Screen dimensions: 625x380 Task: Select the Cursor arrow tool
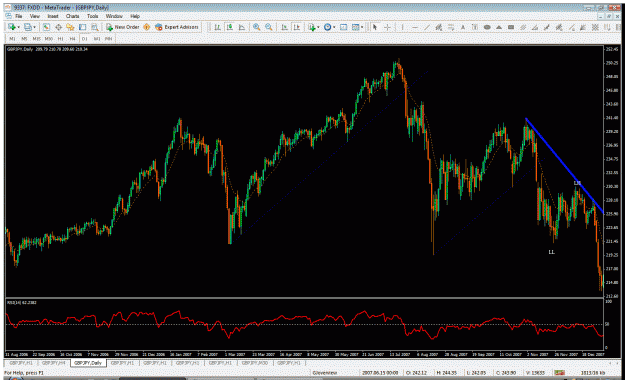point(375,27)
